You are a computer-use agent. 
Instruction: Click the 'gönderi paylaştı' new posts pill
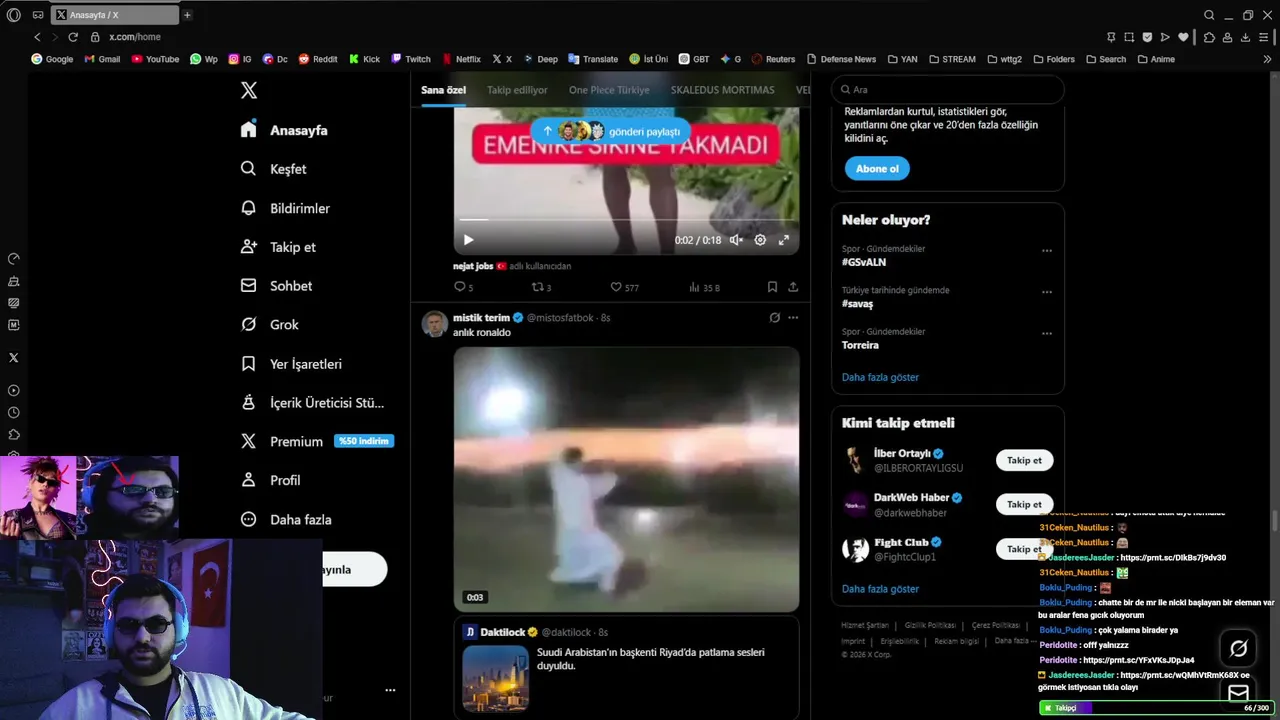point(612,131)
